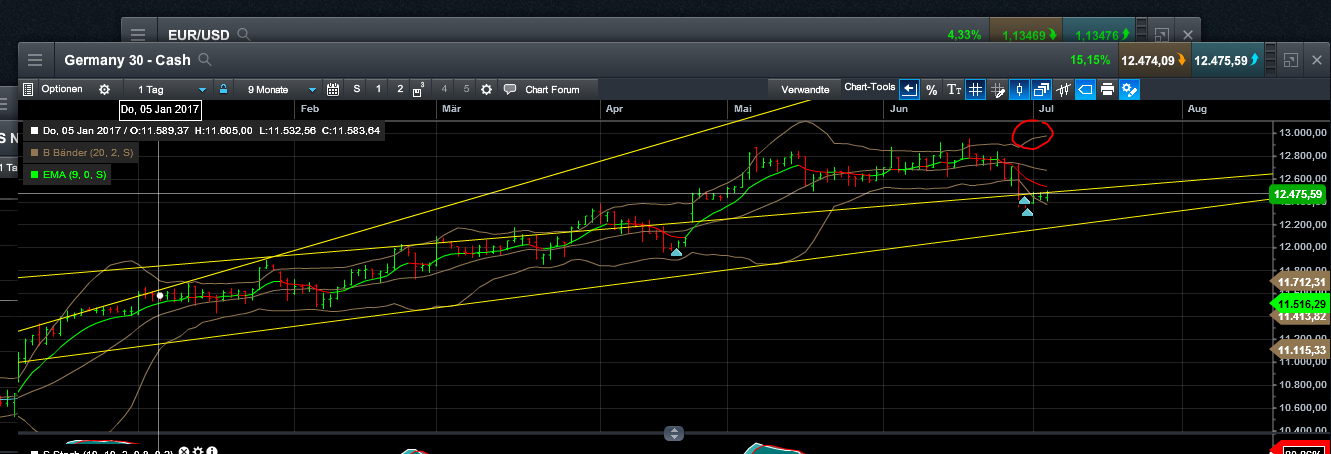This screenshot has height=454, width=1331.
Task: Click the Verwandte button
Action: click(x=805, y=89)
